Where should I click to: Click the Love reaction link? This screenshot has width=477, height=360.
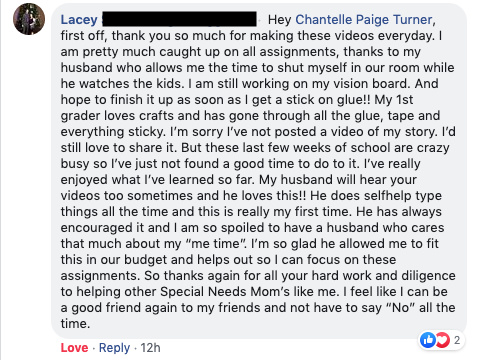[74, 348]
